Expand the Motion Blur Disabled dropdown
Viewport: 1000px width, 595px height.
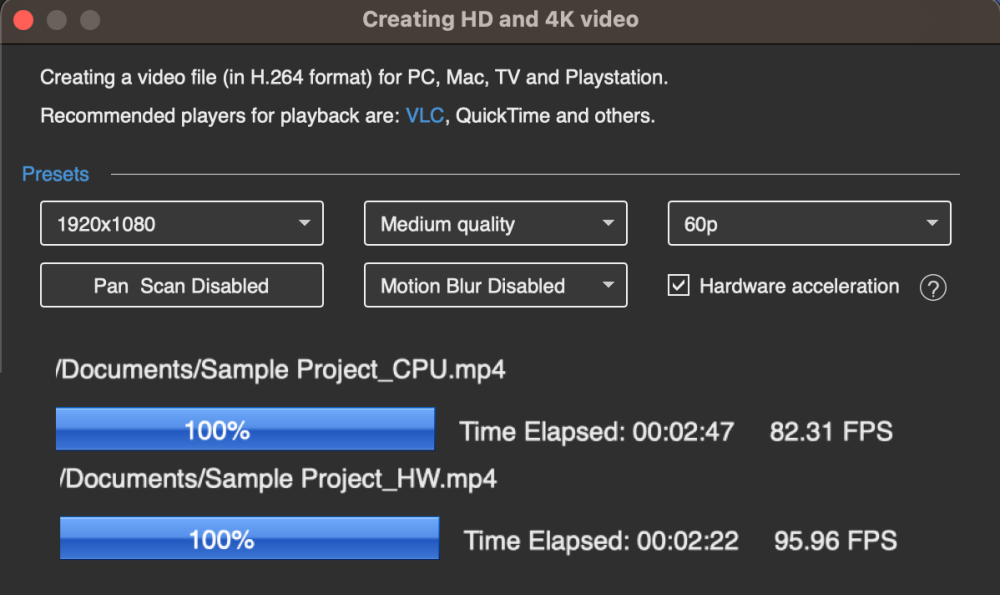coord(495,286)
